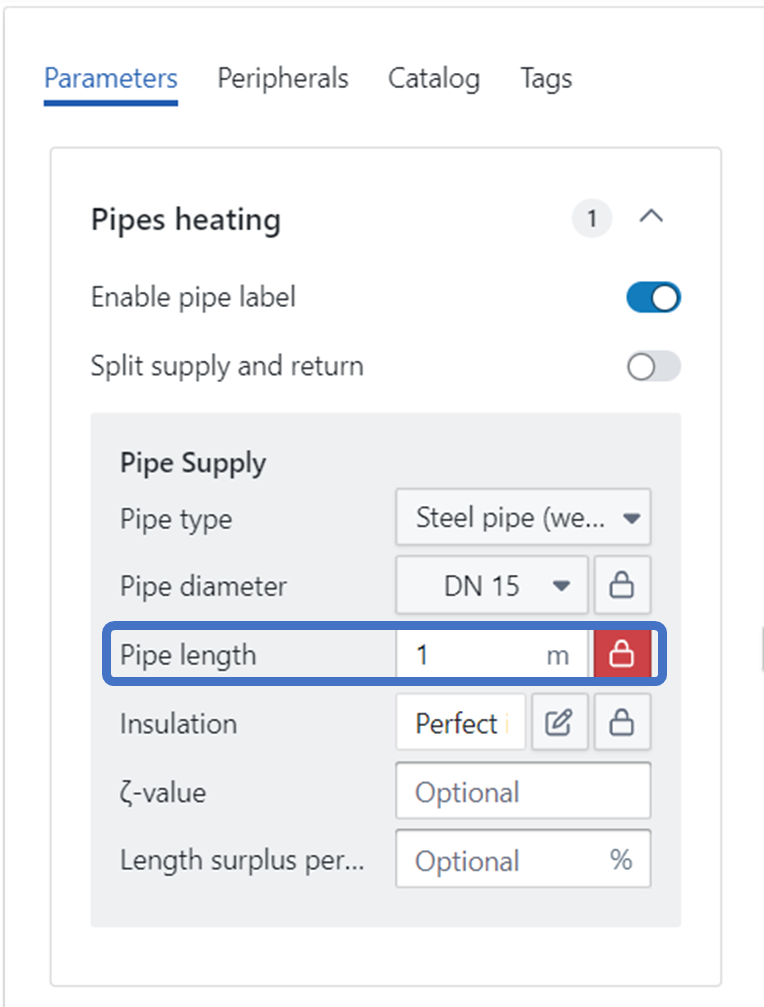Image resolution: width=764 pixels, height=1007 pixels.
Task: Click the Pipes heating section title
Action: 186,220
